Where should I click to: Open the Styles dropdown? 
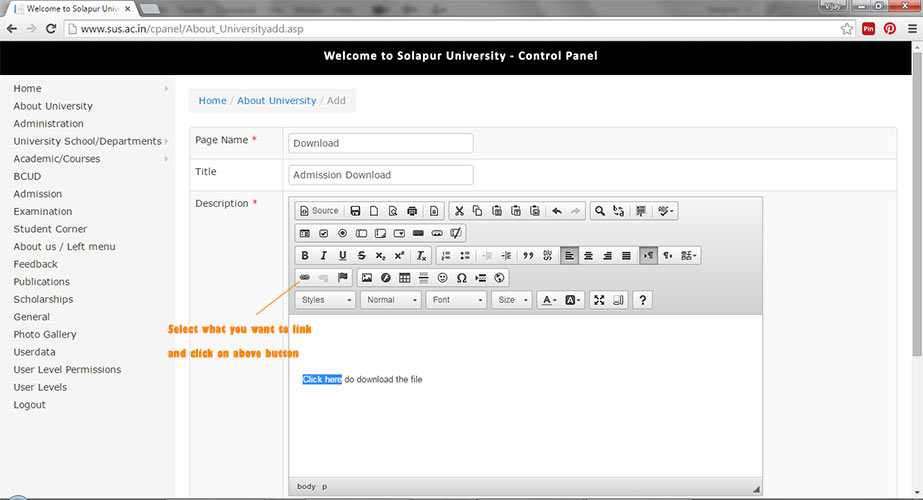pyautogui.click(x=326, y=300)
